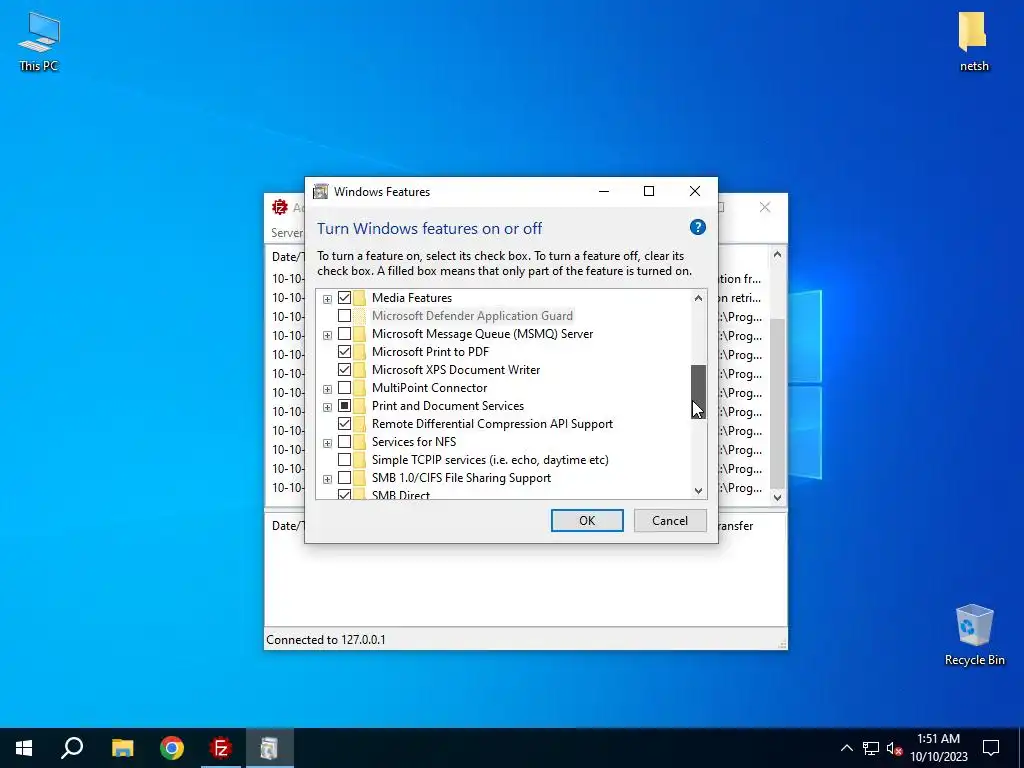Click the feature list scrollbar thumb
The height and width of the screenshot is (768, 1024).
click(x=698, y=391)
